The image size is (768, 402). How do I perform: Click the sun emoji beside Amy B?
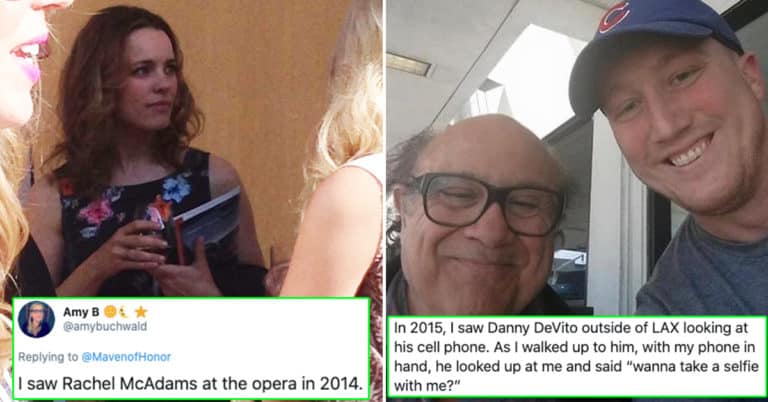point(111,312)
